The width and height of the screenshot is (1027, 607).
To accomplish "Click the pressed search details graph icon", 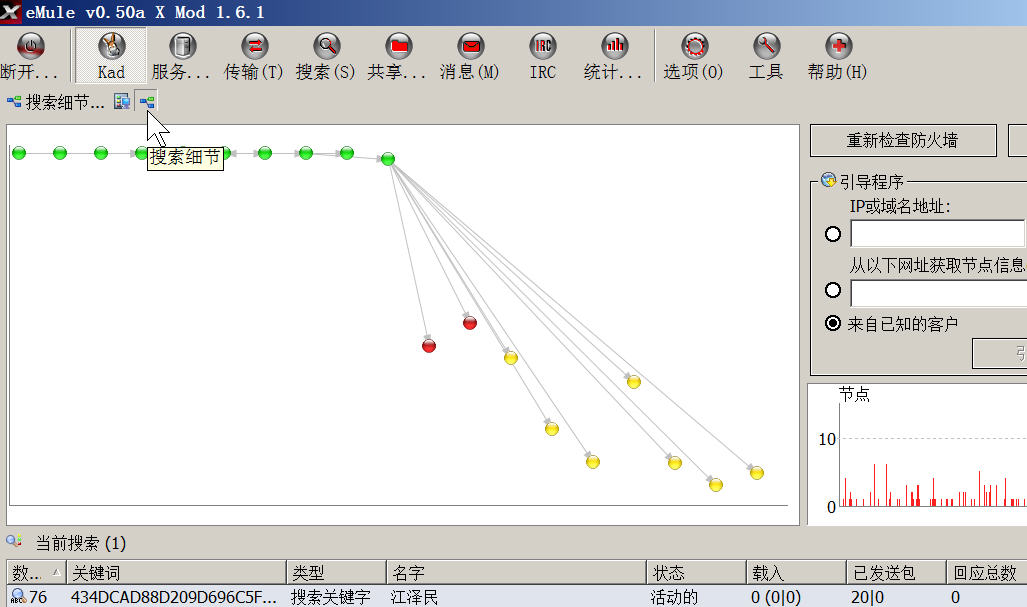I will (x=147, y=101).
